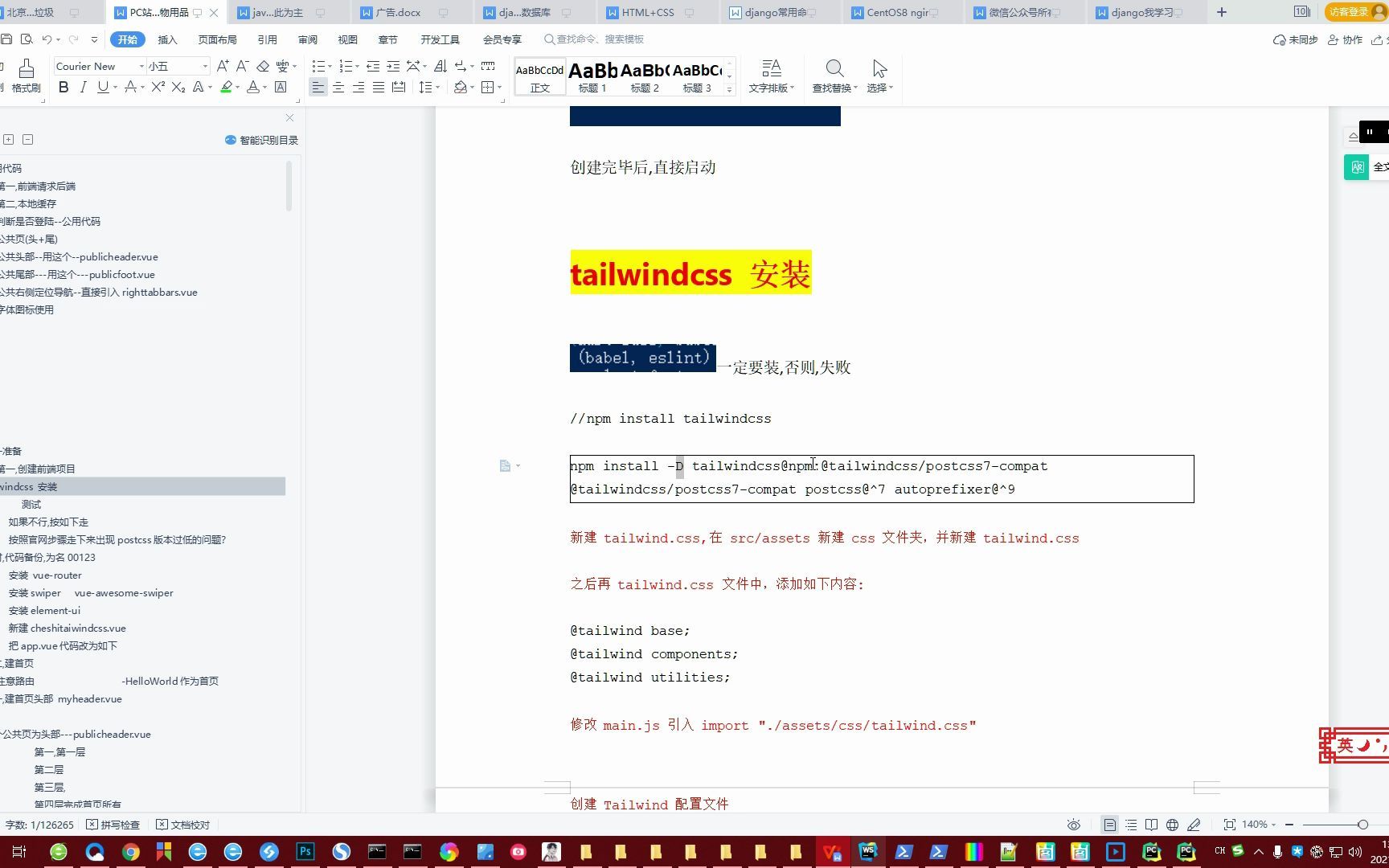Screen dimensions: 1389x868
Task: Open the 审阅 ribbon tab
Action: coord(307,39)
